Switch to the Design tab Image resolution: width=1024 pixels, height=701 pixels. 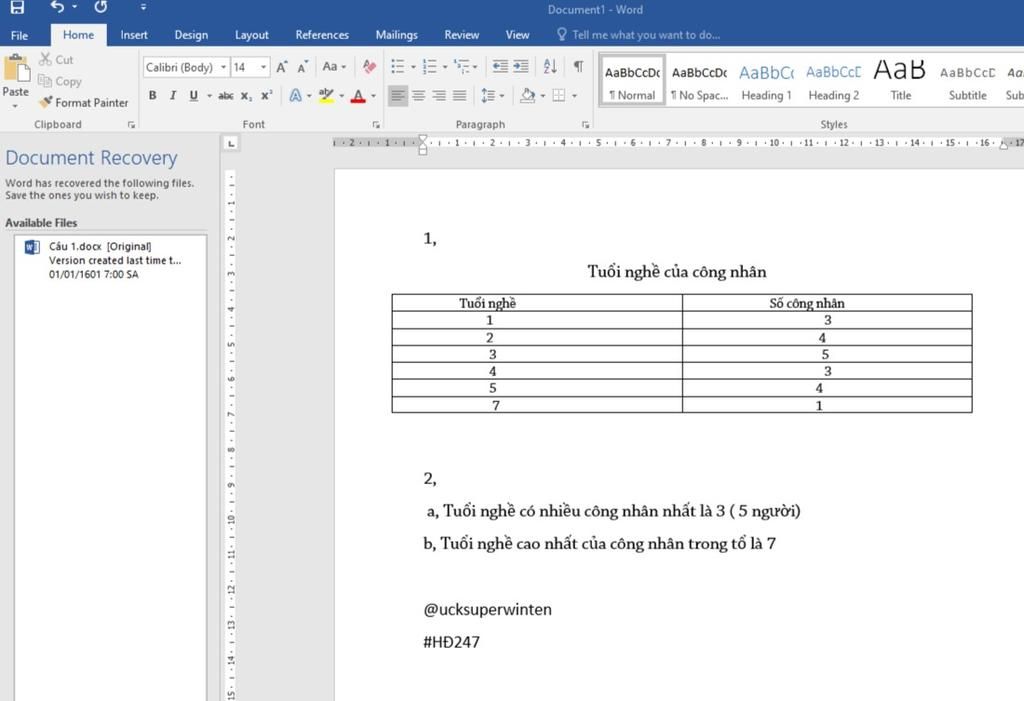[191, 35]
